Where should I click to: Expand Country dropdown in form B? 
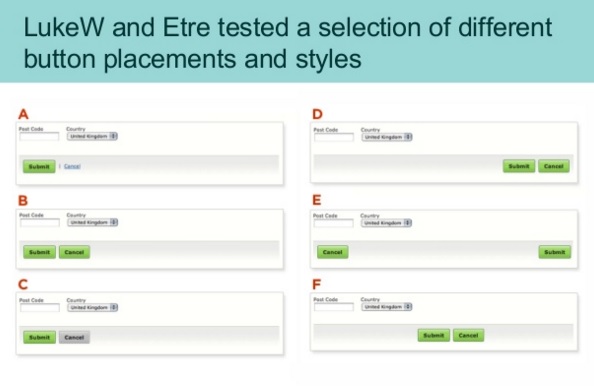tap(92, 222)
